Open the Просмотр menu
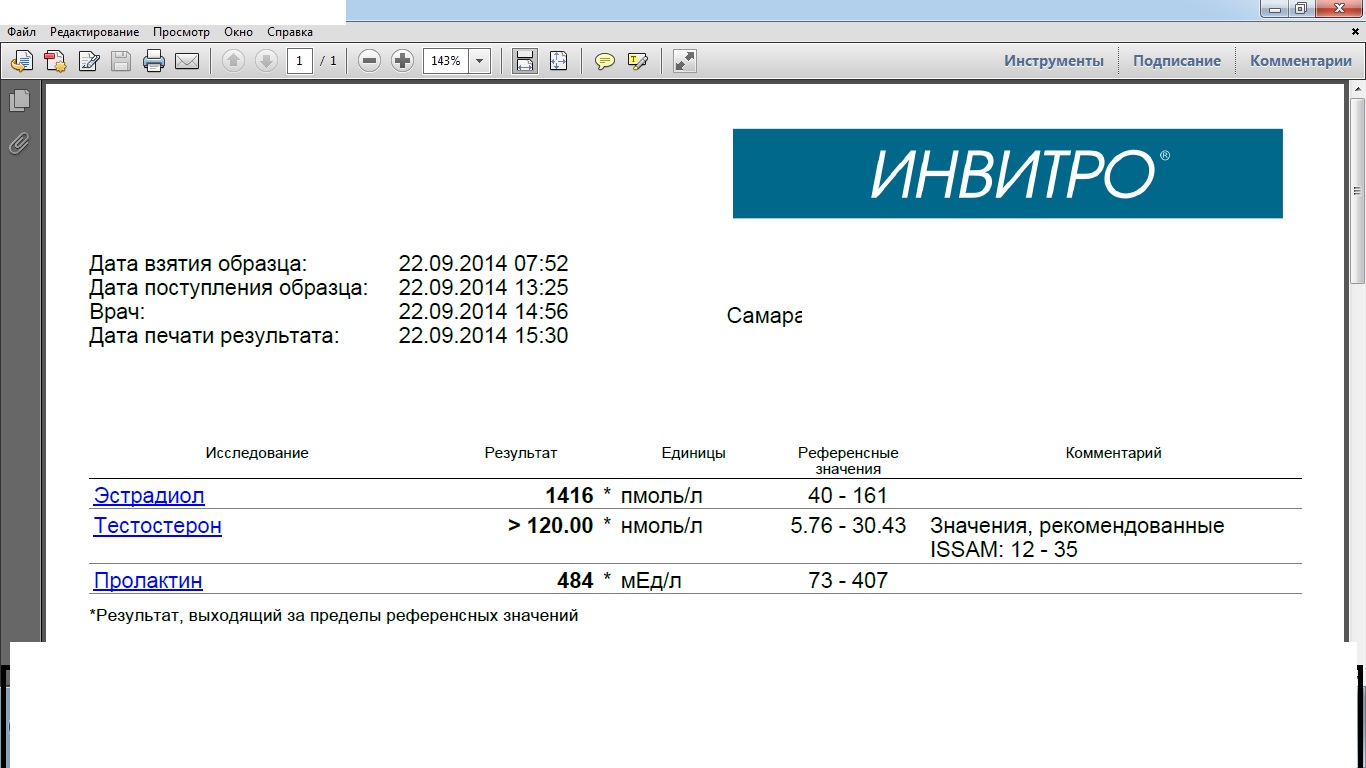 pos(181,32)
